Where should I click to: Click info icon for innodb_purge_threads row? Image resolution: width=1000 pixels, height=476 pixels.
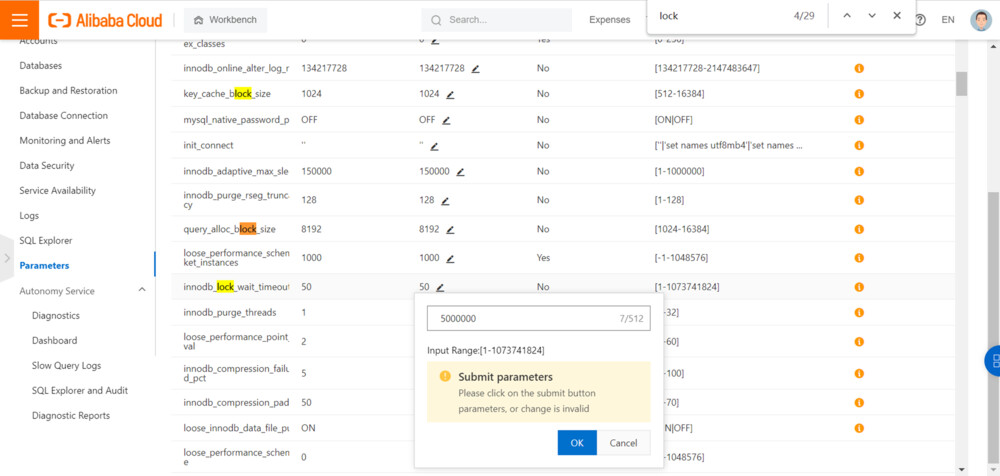(859, 313)
